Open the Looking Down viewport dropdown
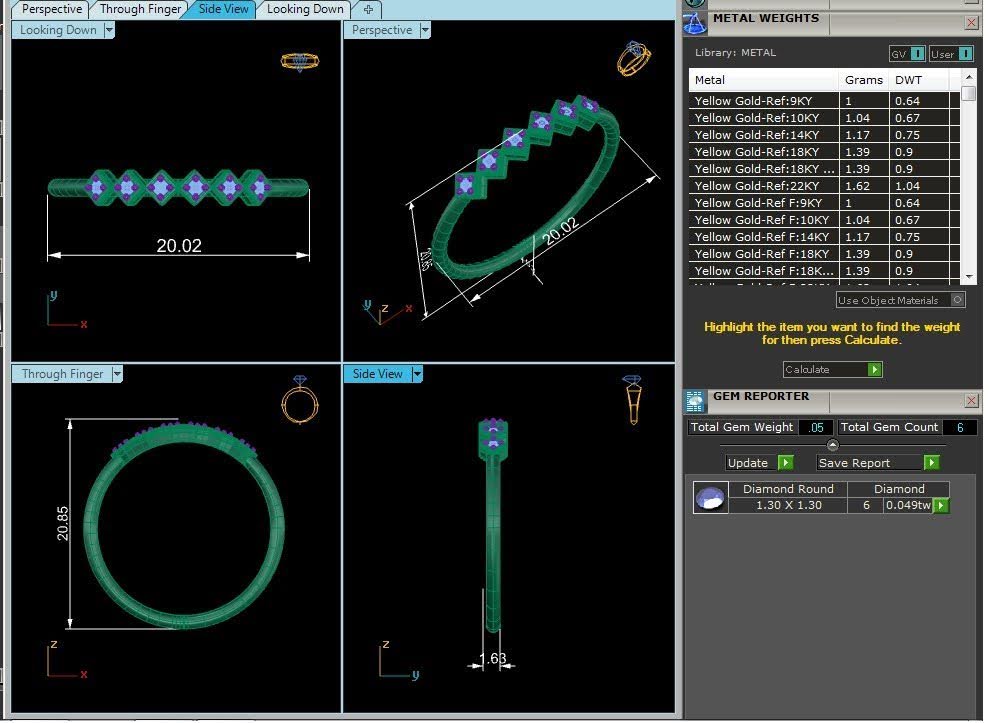The image size is (989, 723). pyautogui.click(x=108, y=30)
